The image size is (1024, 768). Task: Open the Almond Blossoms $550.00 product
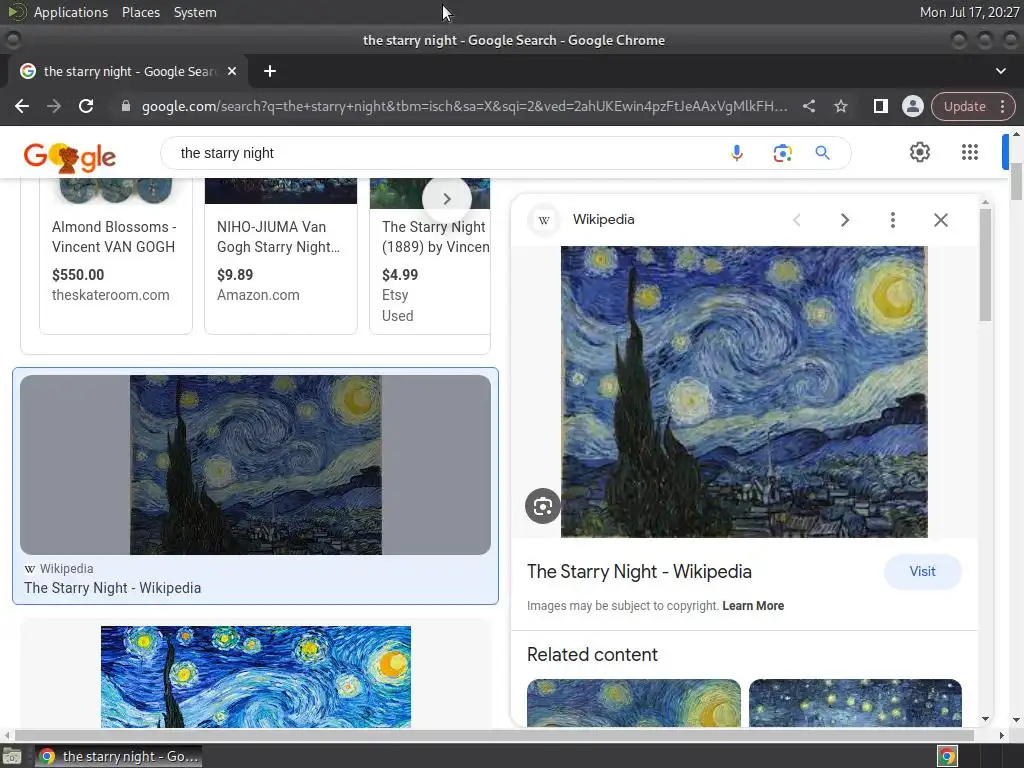pos(116,256)
